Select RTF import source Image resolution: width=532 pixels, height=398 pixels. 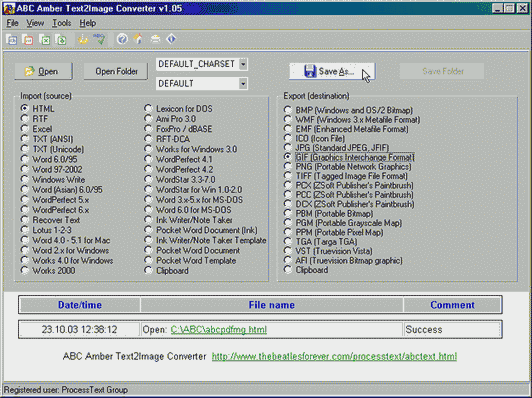[34, 119]
